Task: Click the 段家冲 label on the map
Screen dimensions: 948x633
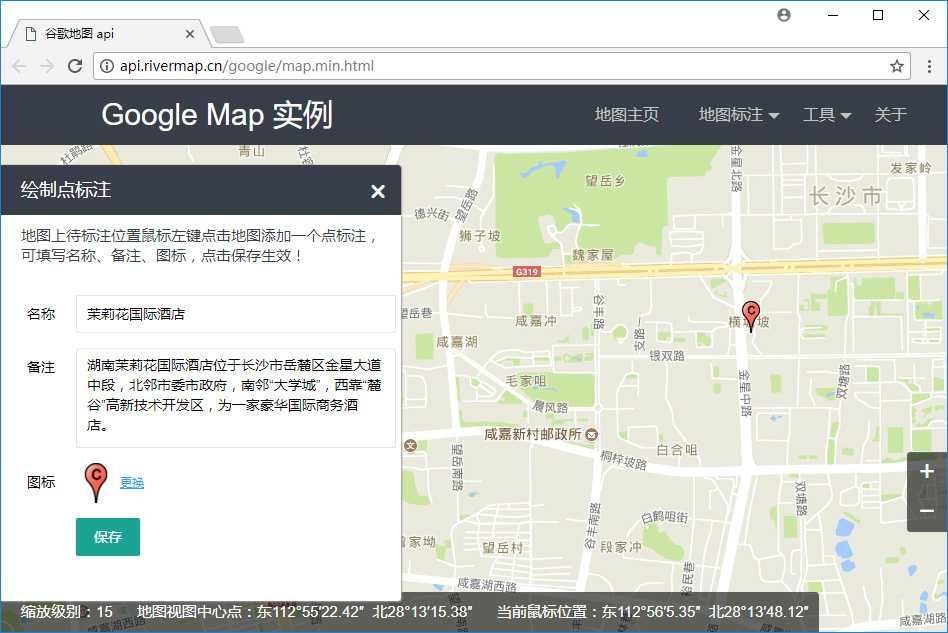Action: point(621,547)
